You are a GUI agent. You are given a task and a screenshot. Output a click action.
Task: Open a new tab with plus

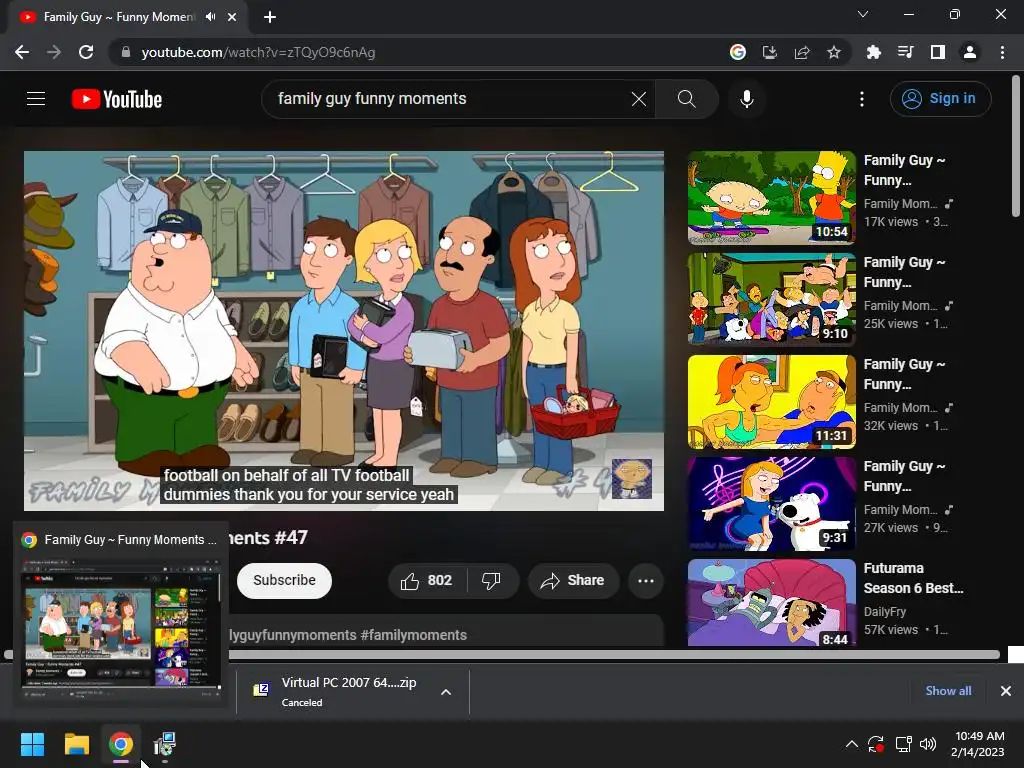coord(270,17)
